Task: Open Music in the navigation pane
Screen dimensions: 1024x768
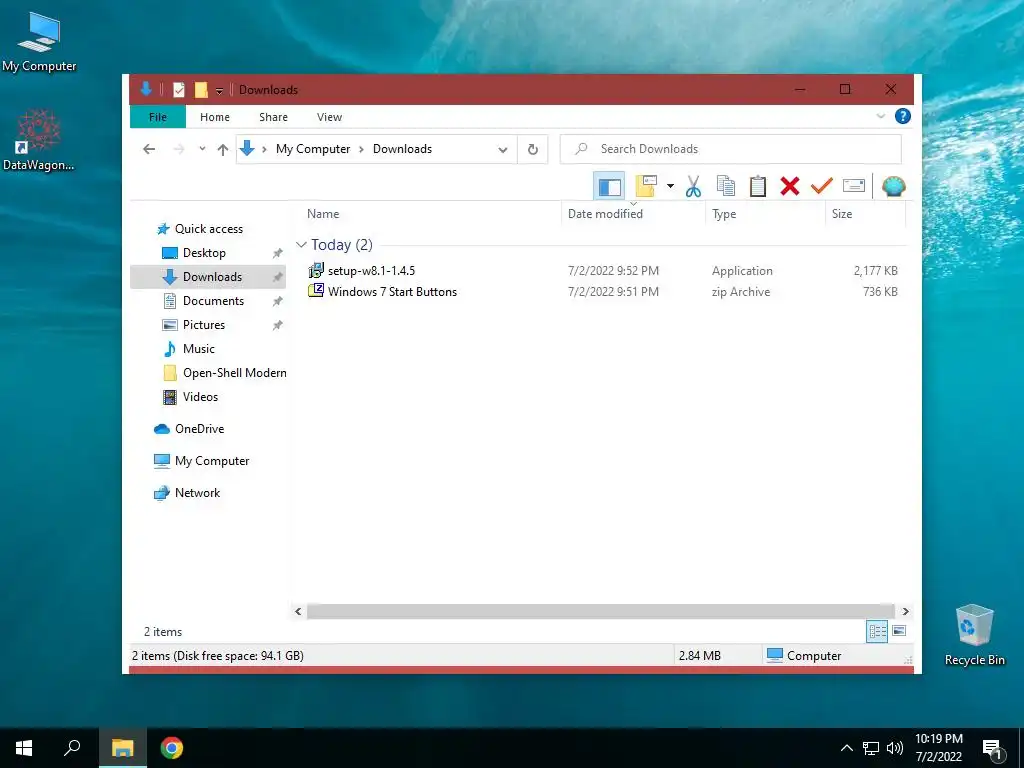Action: point(199,349)
